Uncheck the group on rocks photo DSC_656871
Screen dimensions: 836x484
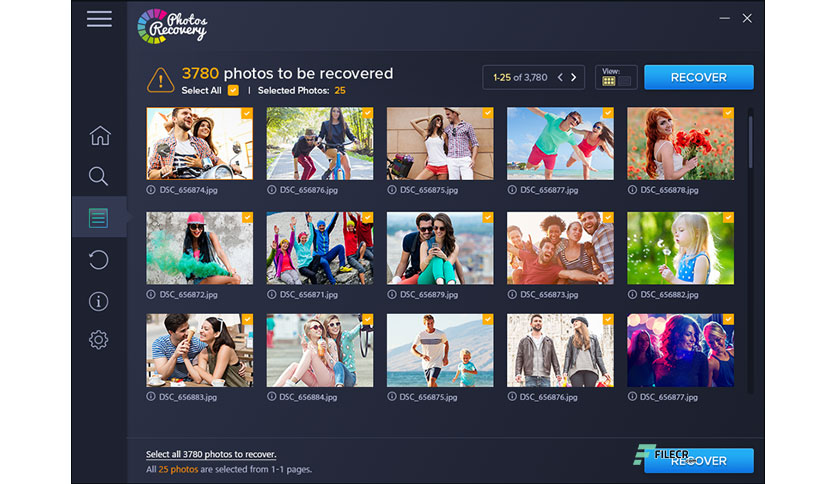367,217
